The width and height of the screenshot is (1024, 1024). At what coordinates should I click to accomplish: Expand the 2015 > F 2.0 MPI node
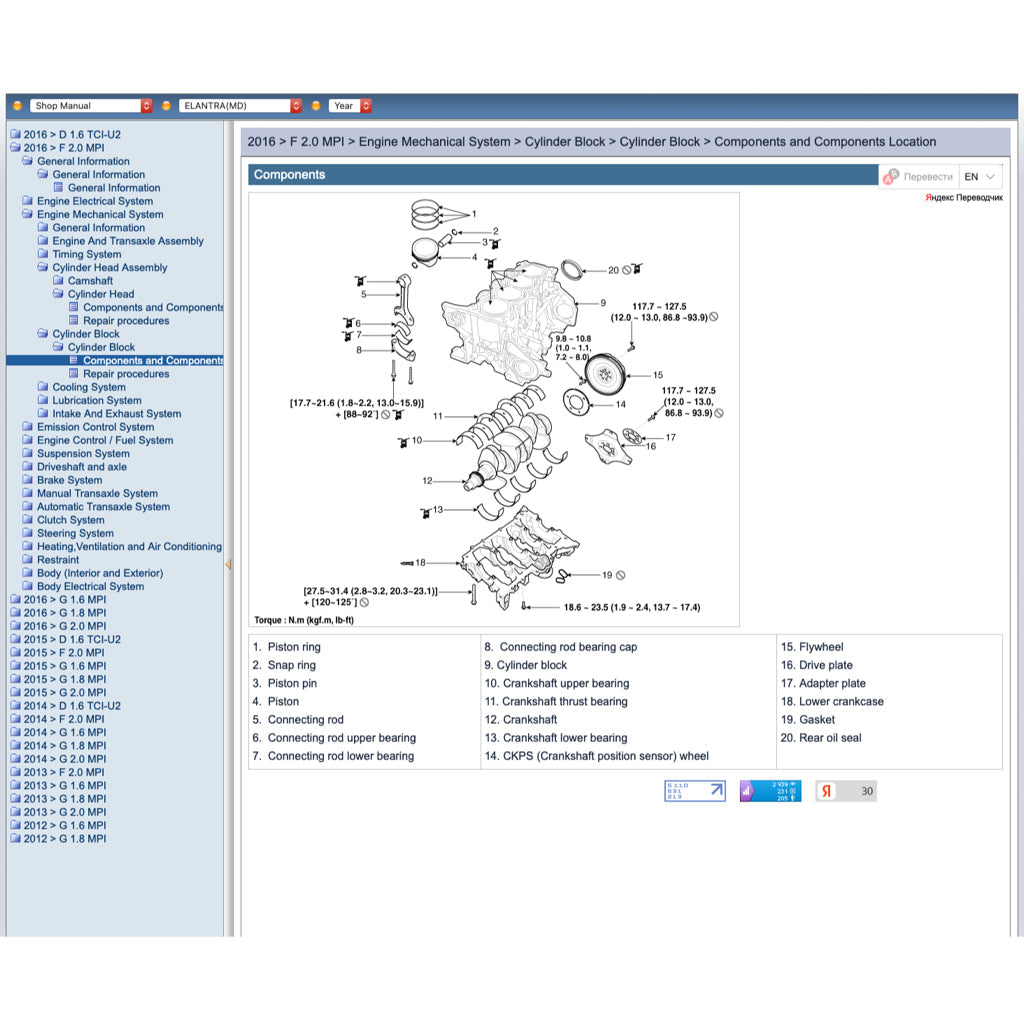point(64,652)
